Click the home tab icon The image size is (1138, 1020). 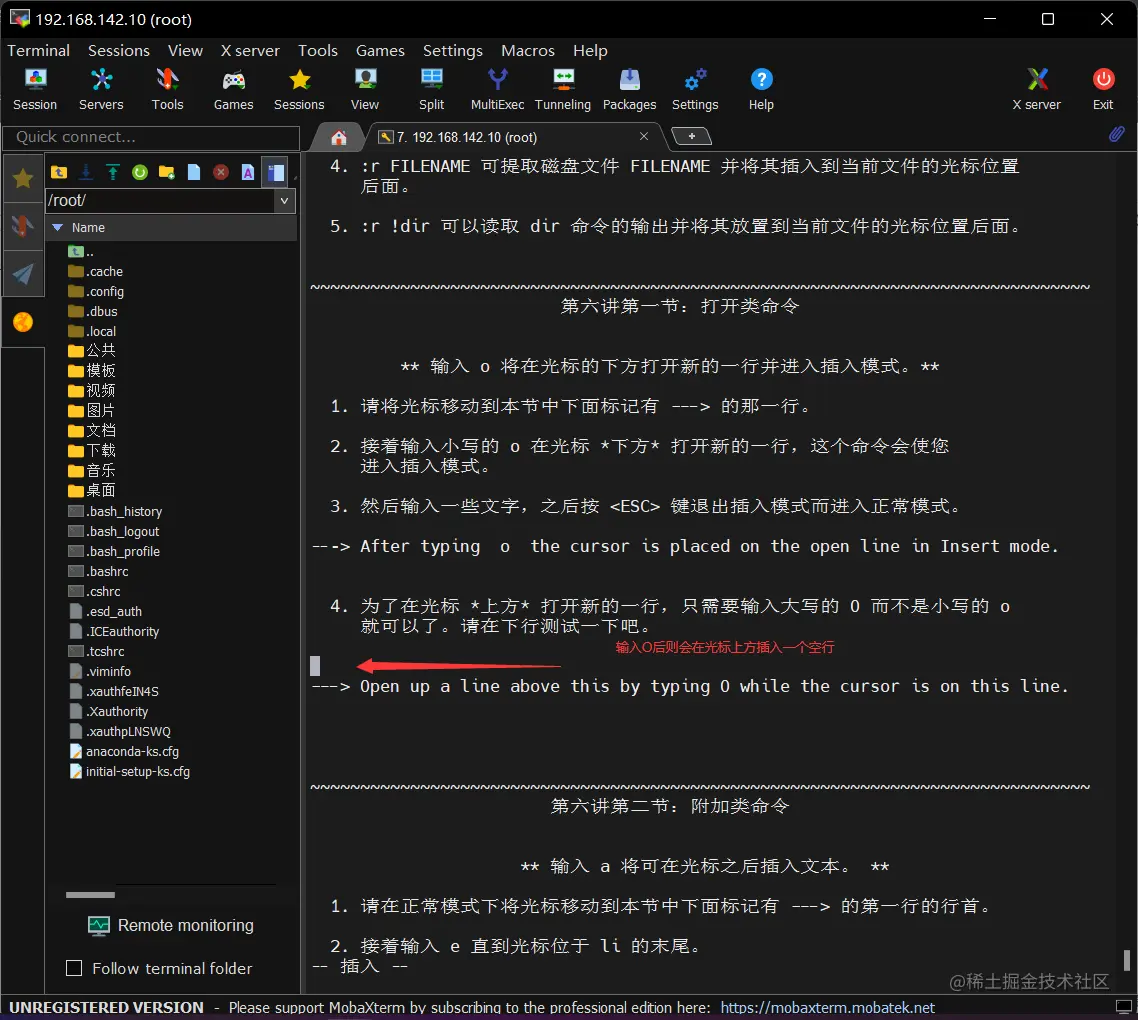pyautogui.click(x=338, y=137)
